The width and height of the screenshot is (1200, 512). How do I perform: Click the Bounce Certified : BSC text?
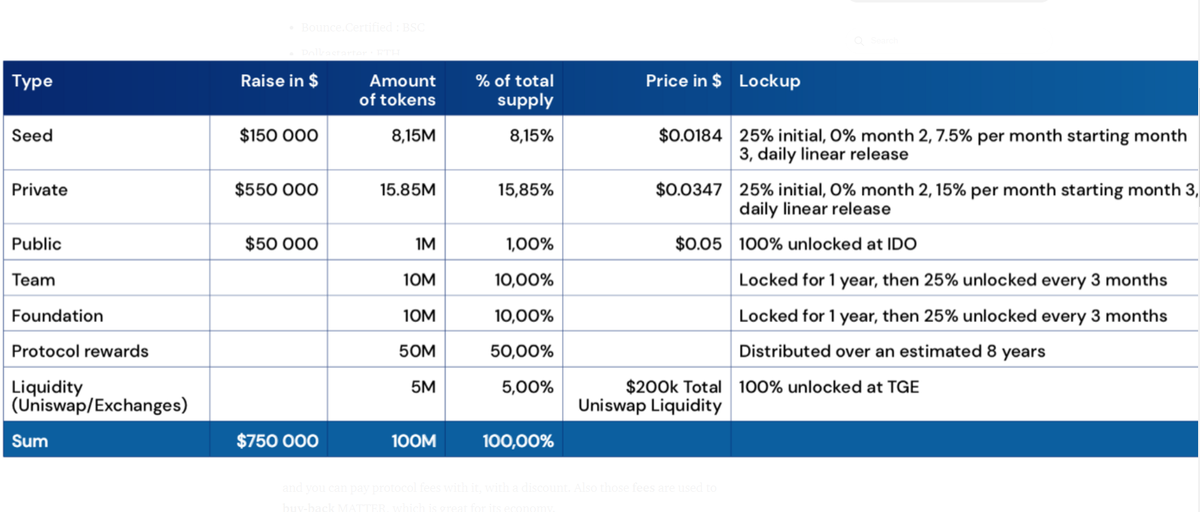362,26
